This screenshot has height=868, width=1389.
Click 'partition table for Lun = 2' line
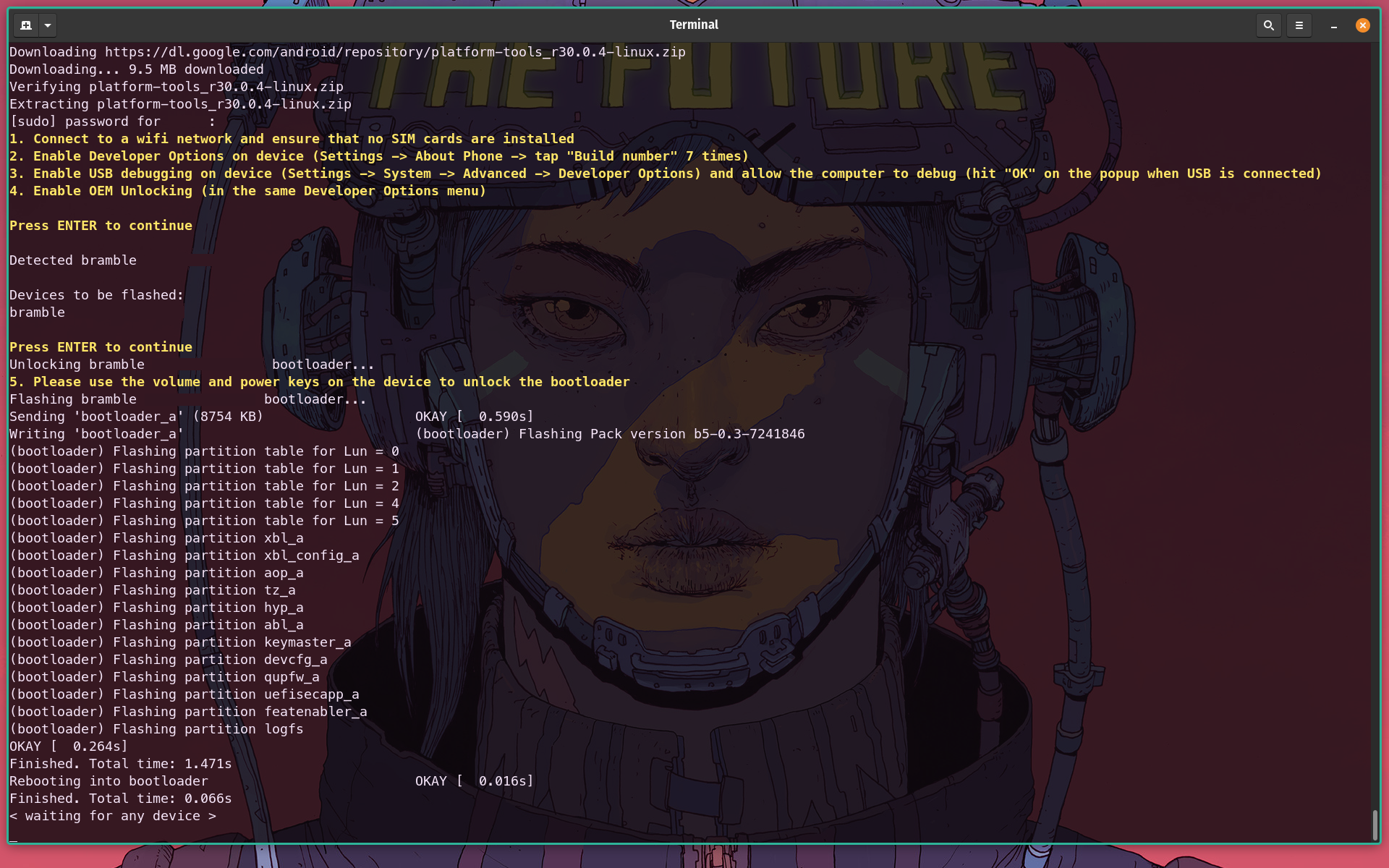point(204,486)
